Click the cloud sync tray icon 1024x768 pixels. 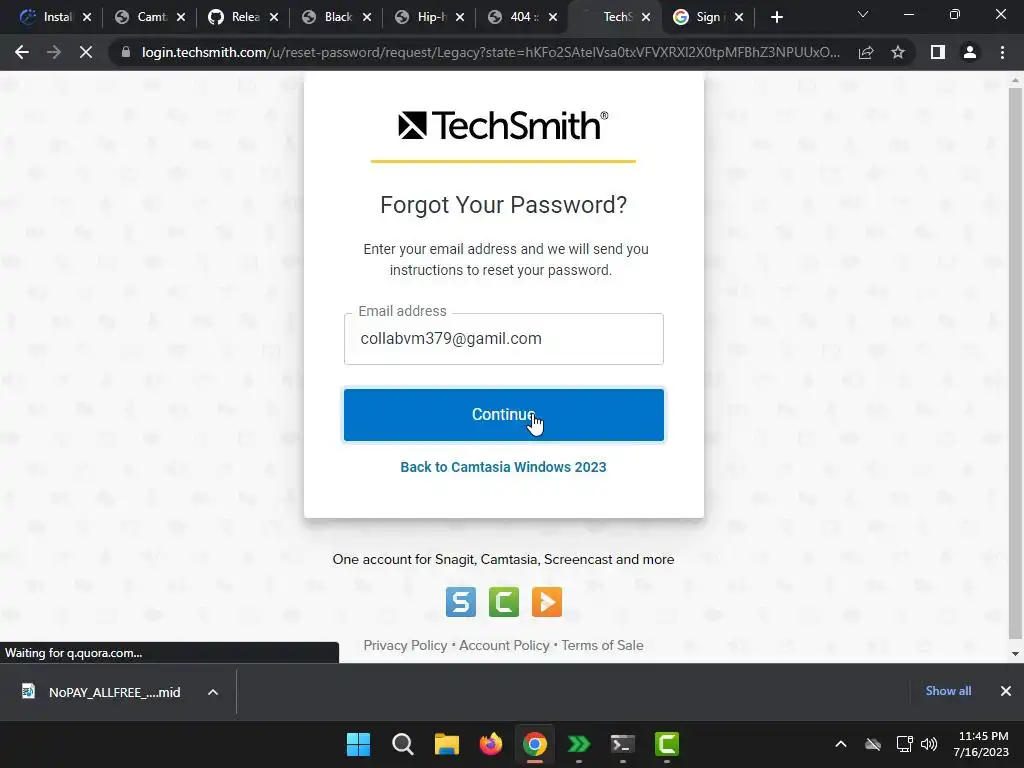(873, 744)
